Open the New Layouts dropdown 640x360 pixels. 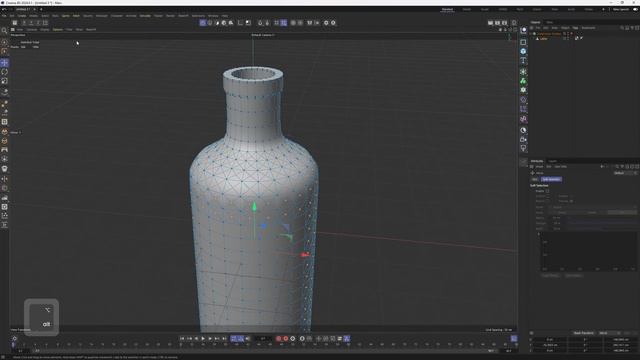coord(621,9)
